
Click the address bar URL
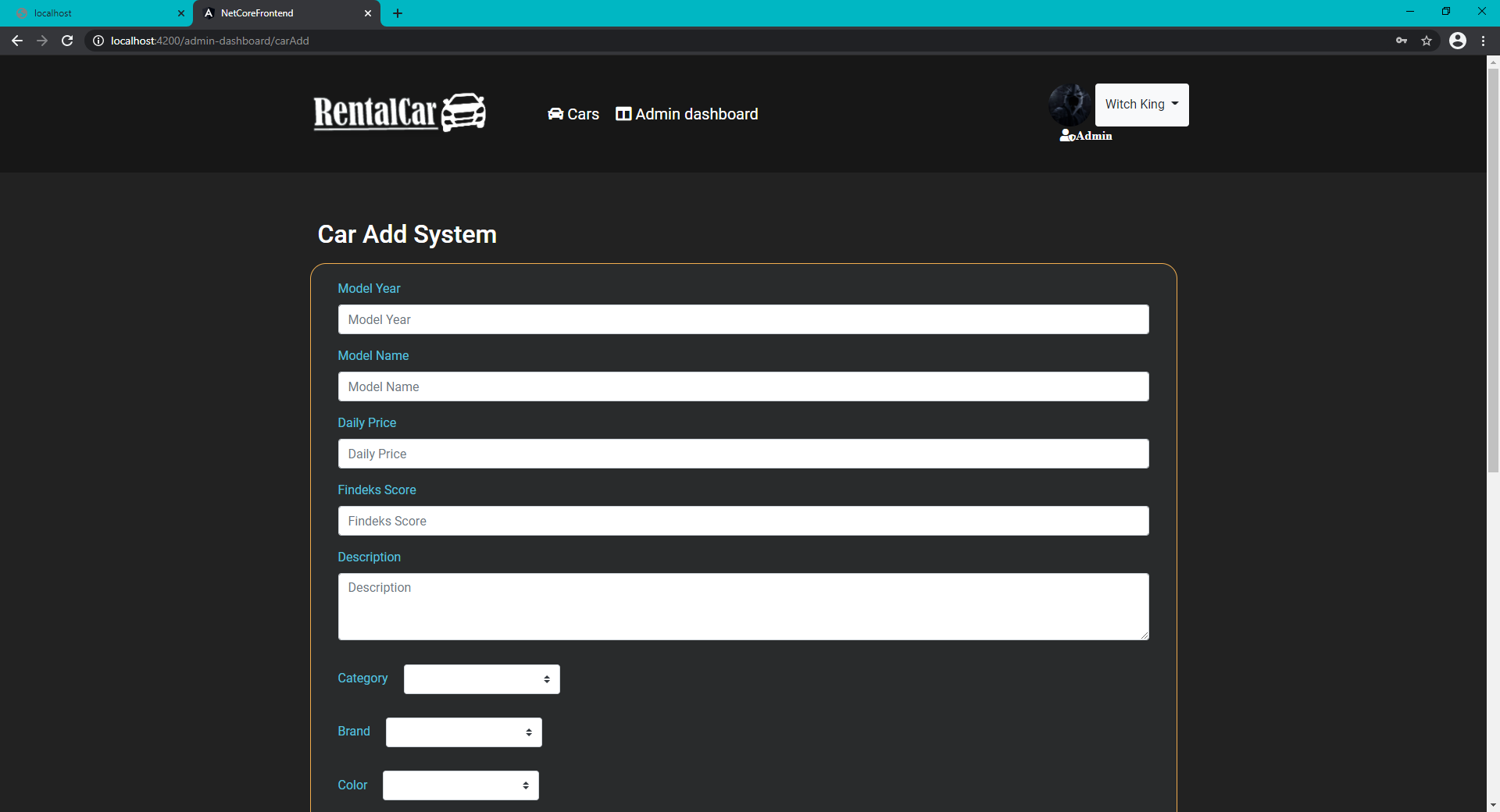coord(210,41)
